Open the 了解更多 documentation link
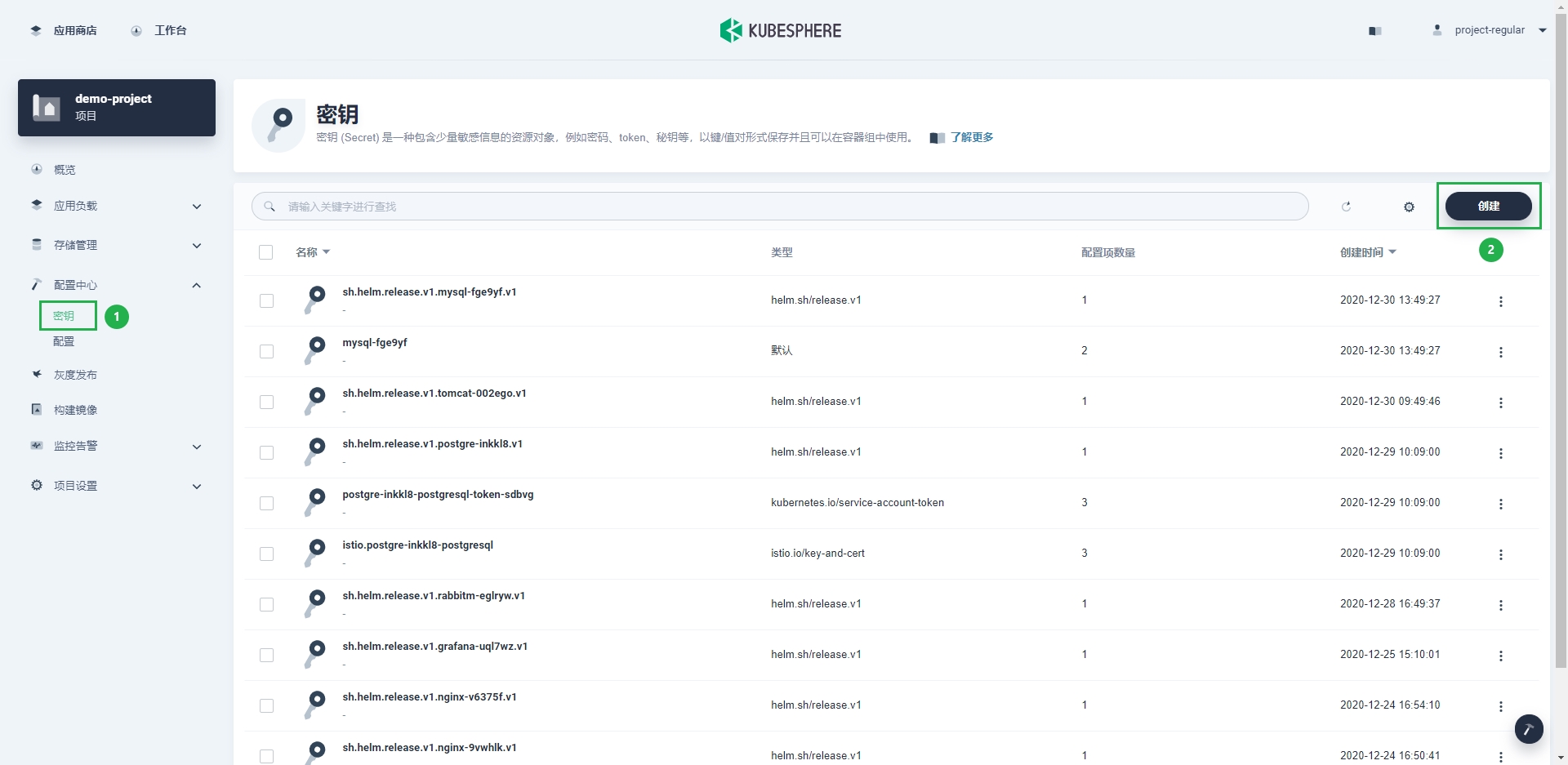1568x765 pixels. point(972,137)
